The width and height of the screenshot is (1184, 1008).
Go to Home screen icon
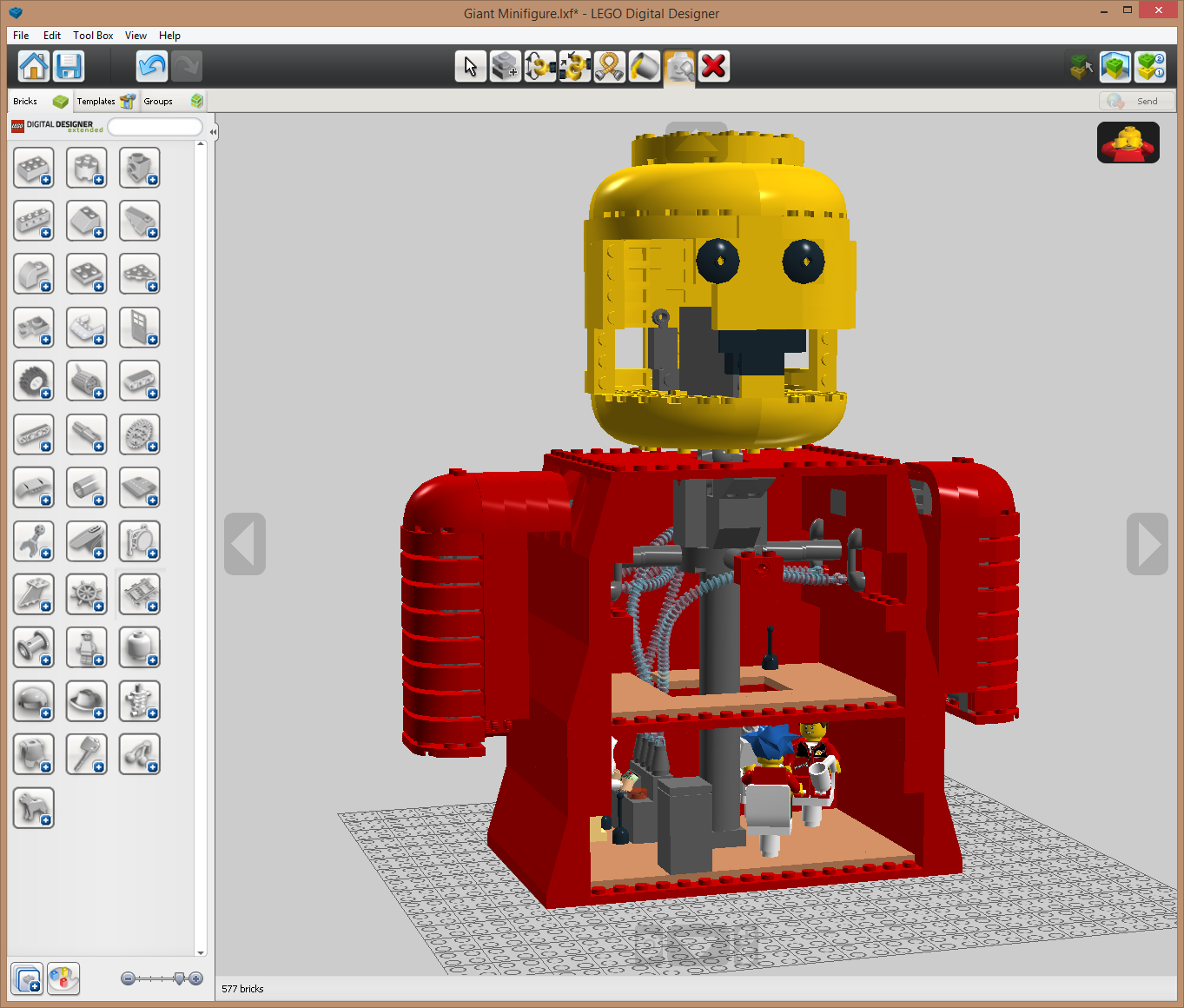click(34, 67)
